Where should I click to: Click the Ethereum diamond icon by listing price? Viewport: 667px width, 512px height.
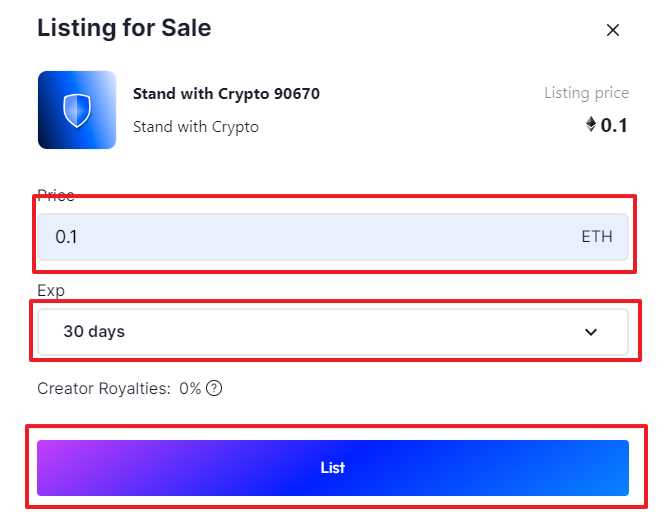pos(590,125)
